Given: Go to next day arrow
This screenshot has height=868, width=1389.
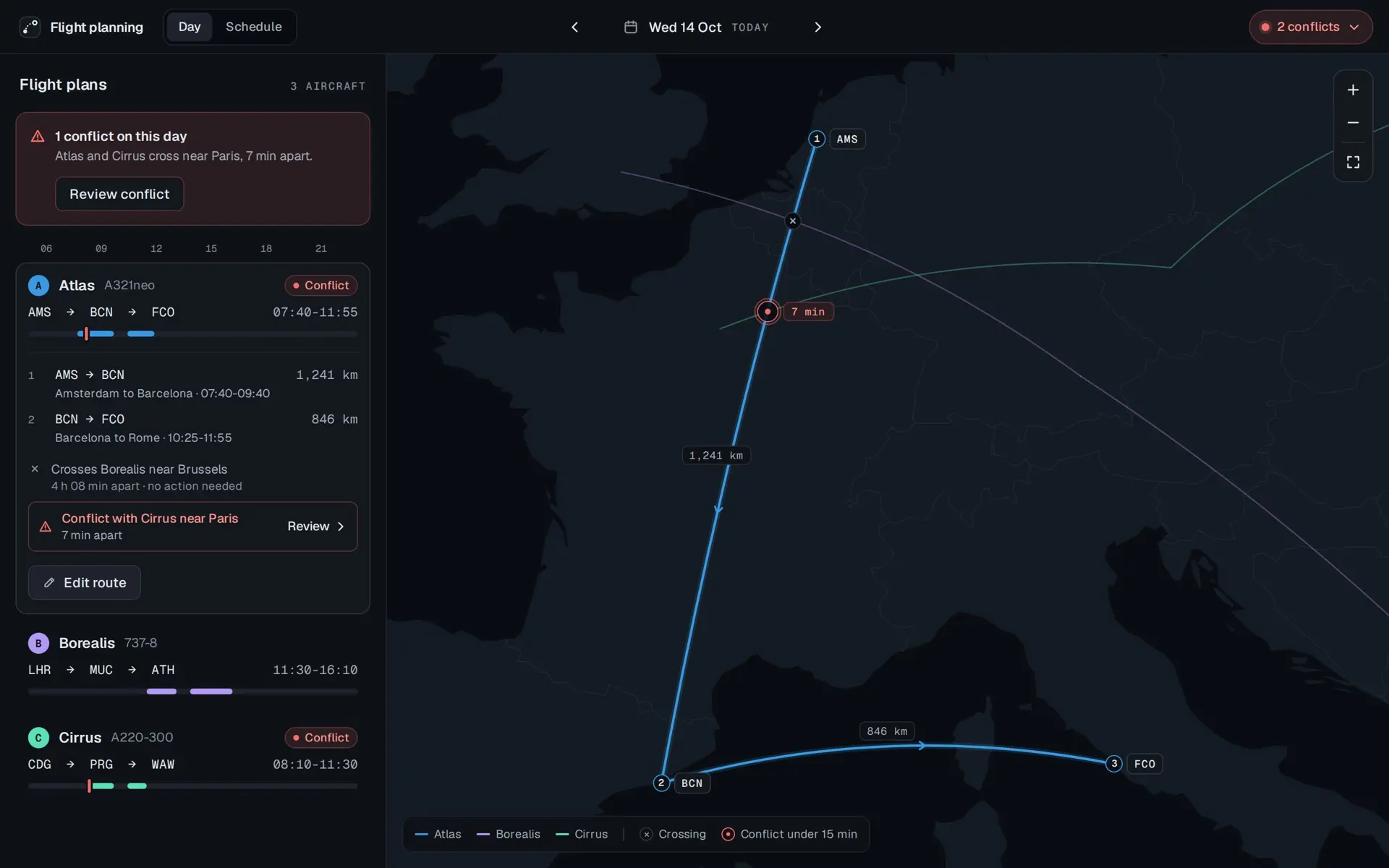Looking at the screenshot, I should tap(818, 27).
